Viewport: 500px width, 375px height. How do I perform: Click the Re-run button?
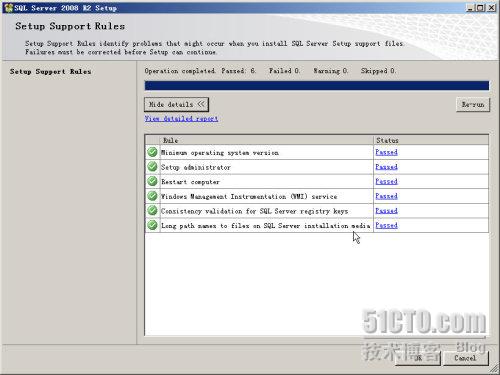coord(473,104)
